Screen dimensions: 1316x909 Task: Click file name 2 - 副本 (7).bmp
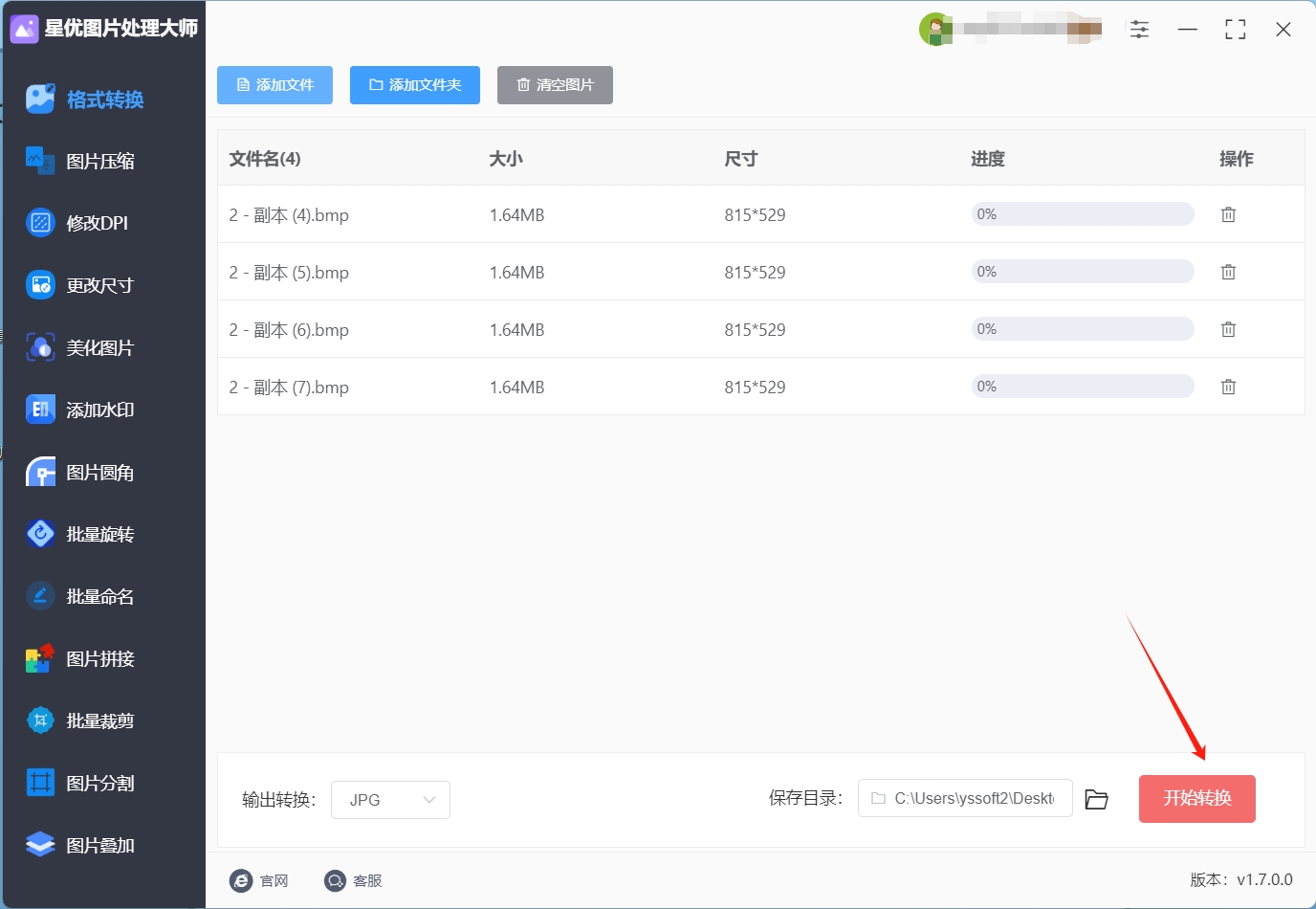coord(289,388)
